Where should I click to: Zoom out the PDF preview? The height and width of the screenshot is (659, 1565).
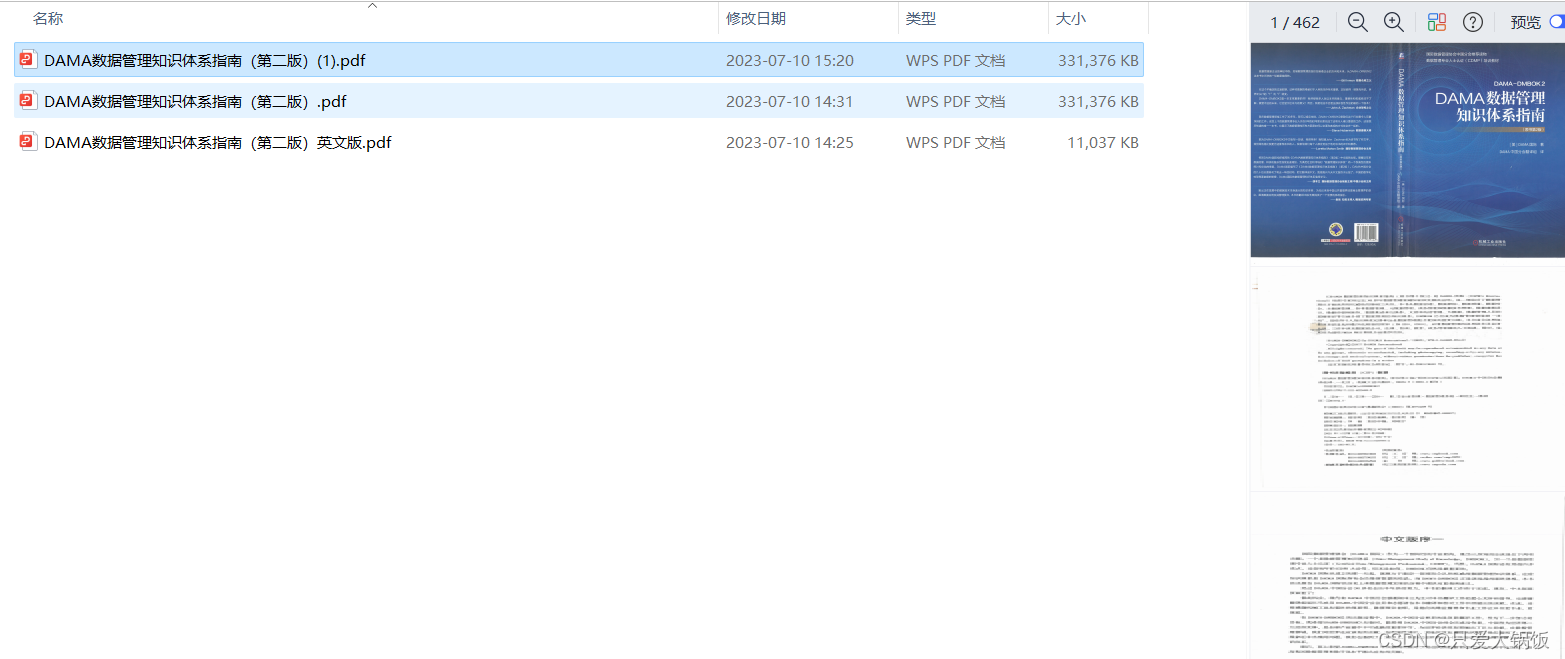click(1357, 22)
